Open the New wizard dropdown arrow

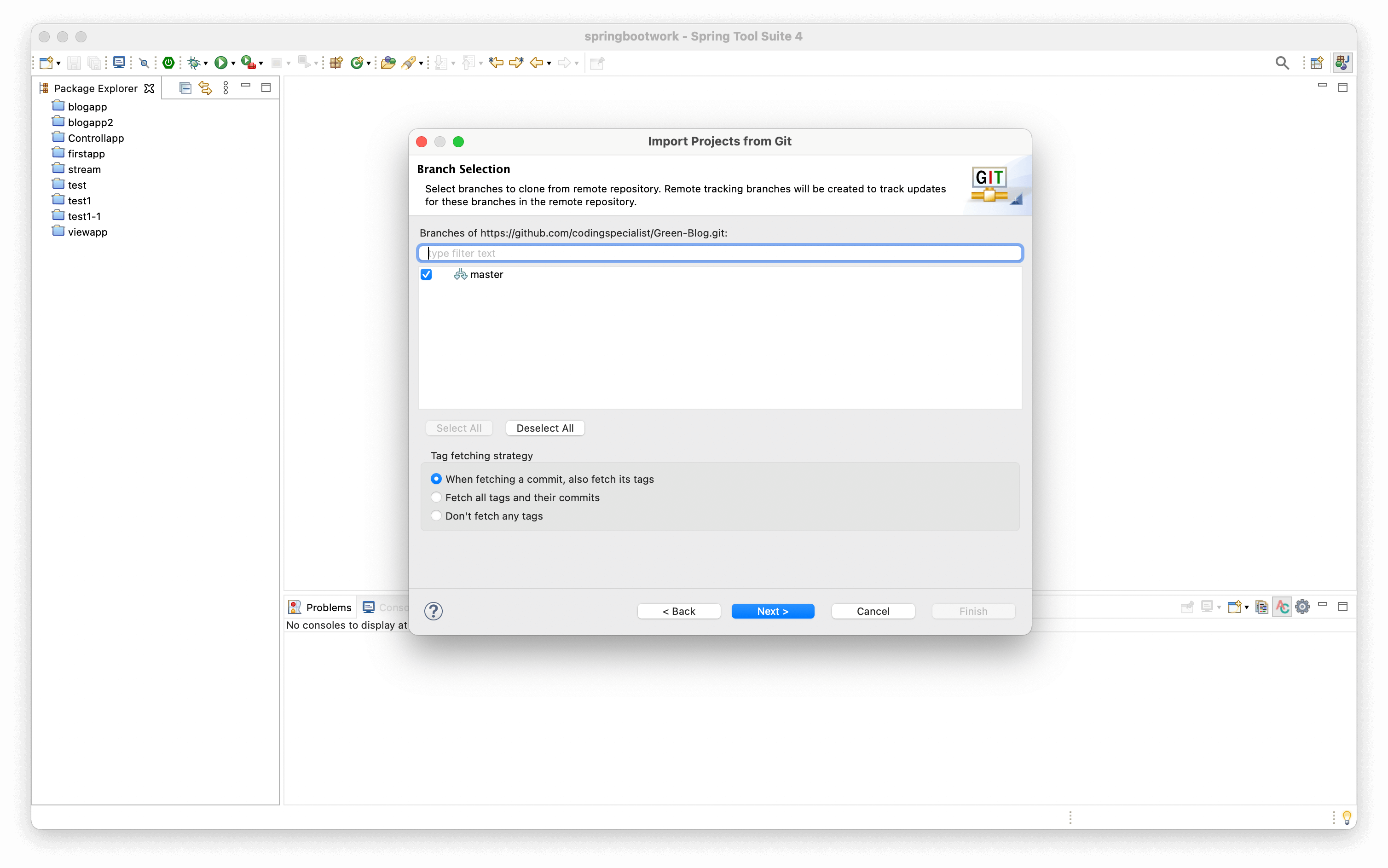[x=58, y=63]
